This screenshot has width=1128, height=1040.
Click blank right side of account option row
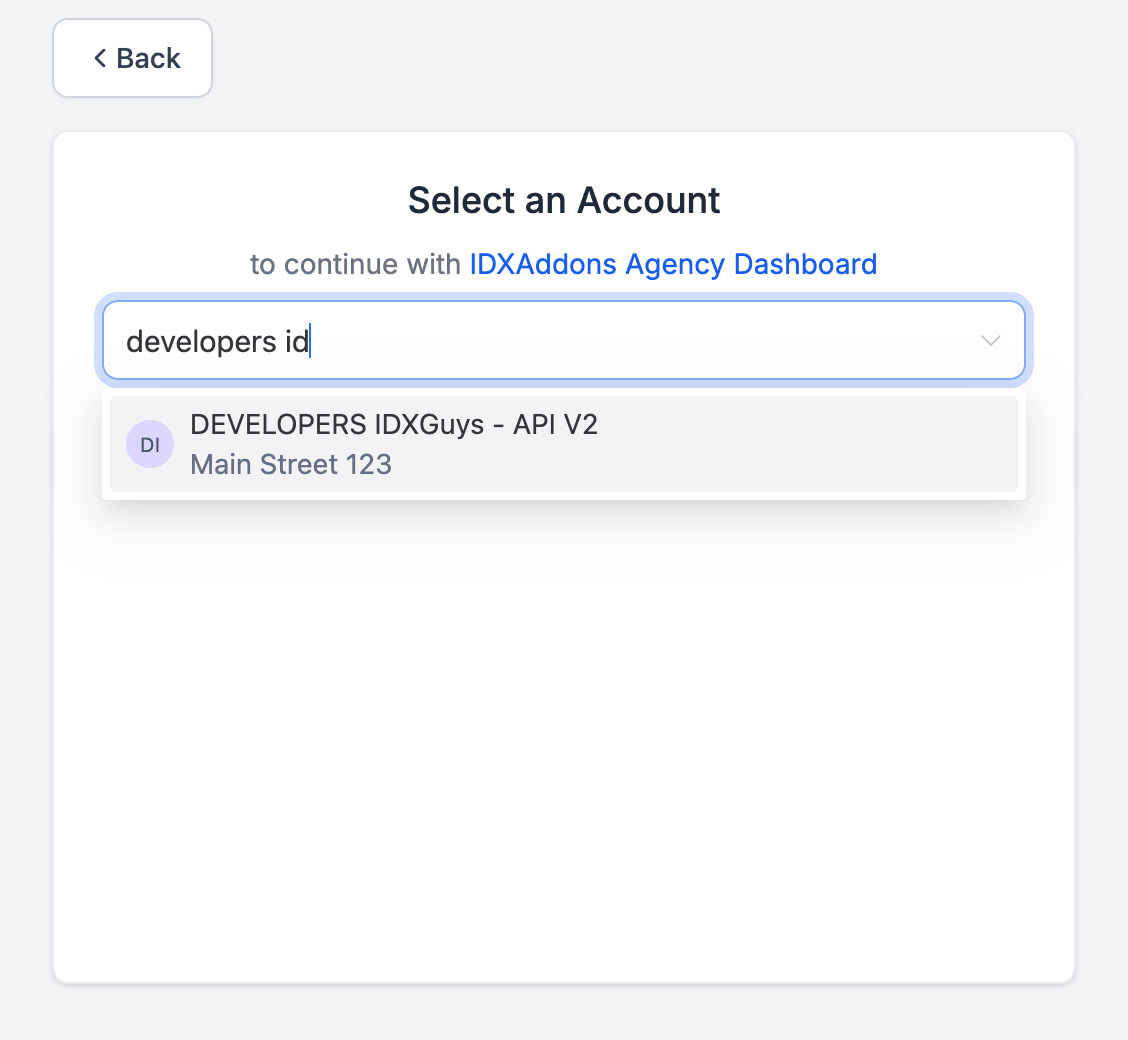tap(850, 444)
